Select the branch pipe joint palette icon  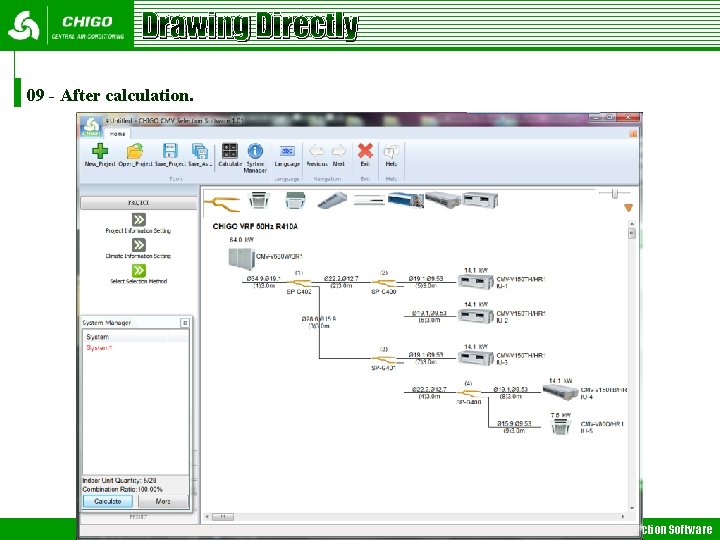(x=222, y=202)
